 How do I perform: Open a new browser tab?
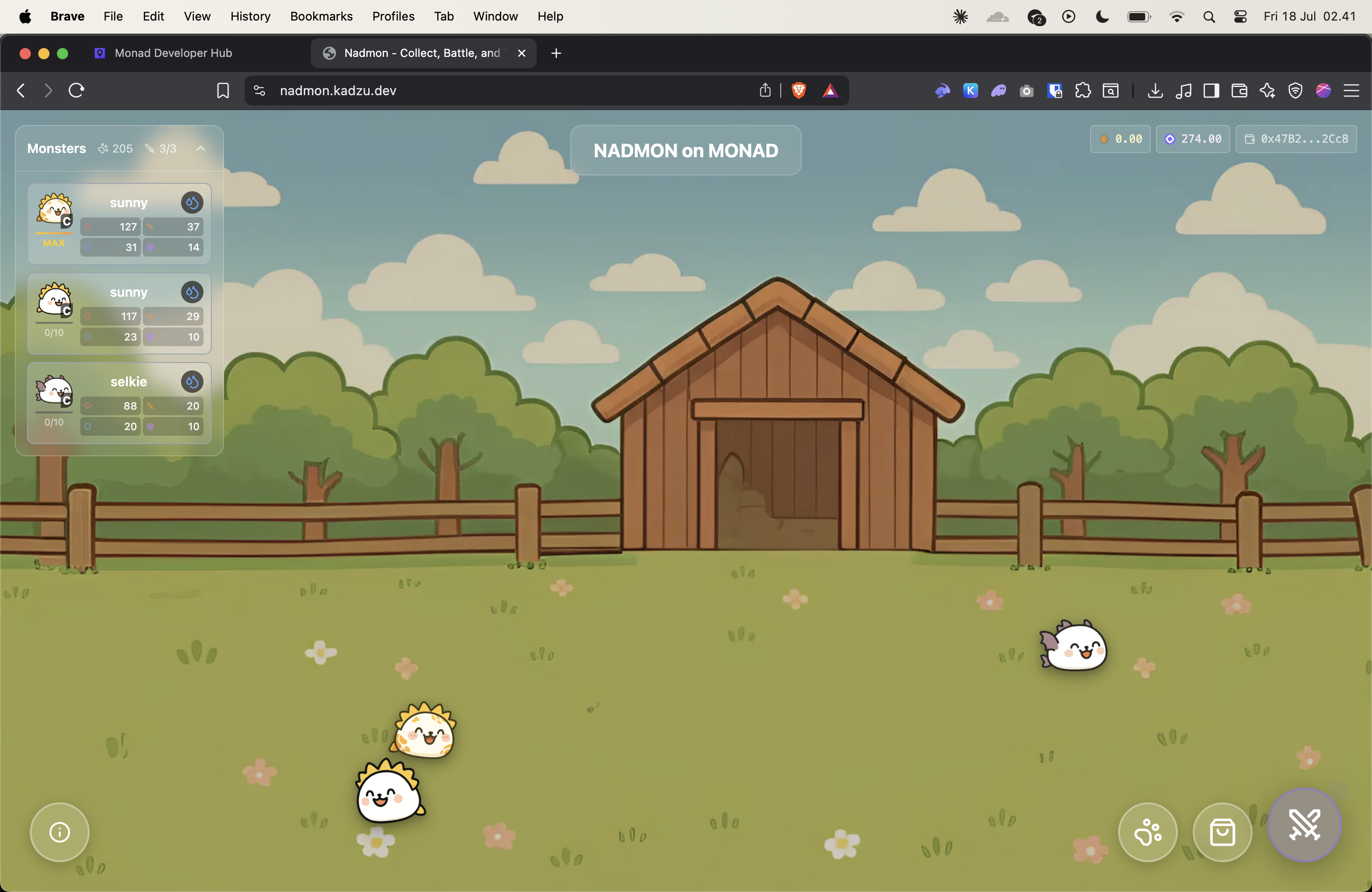(x=556, y=53)
